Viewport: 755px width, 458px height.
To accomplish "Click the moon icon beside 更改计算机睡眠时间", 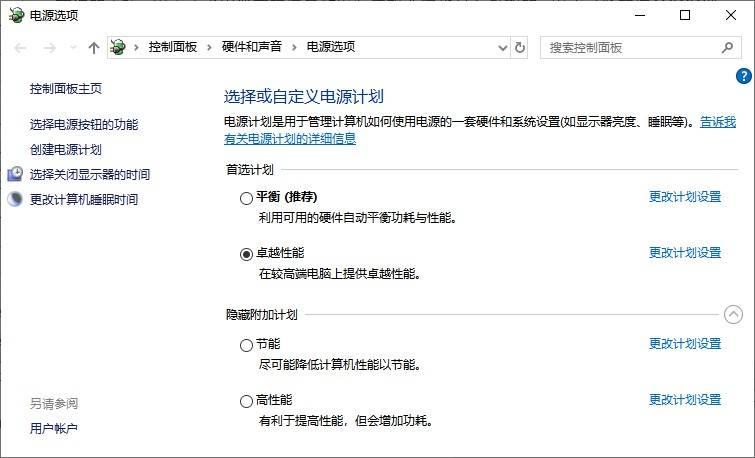I will coord(15,199).
